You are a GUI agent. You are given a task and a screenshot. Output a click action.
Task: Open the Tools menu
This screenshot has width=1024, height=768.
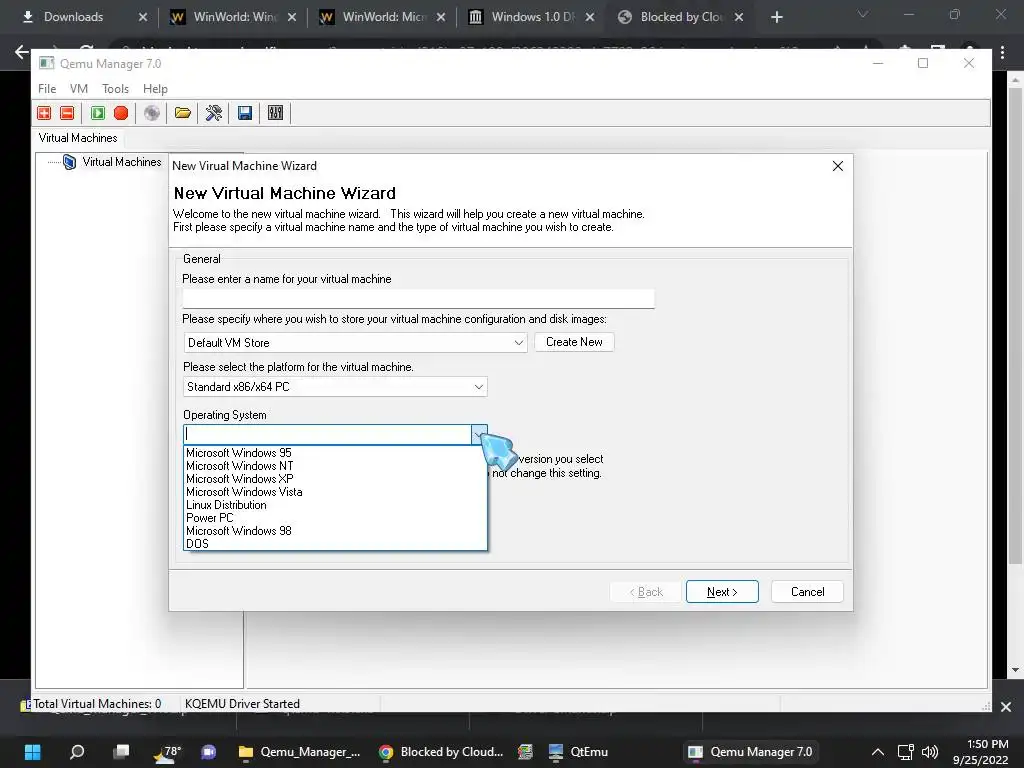click(116, 89)
